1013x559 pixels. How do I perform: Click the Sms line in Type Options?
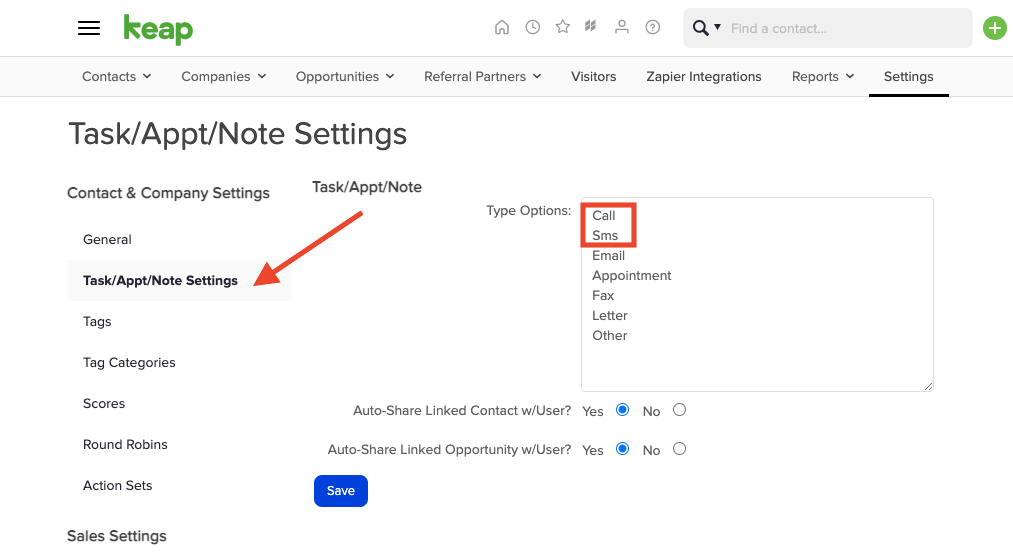point(605,235)
